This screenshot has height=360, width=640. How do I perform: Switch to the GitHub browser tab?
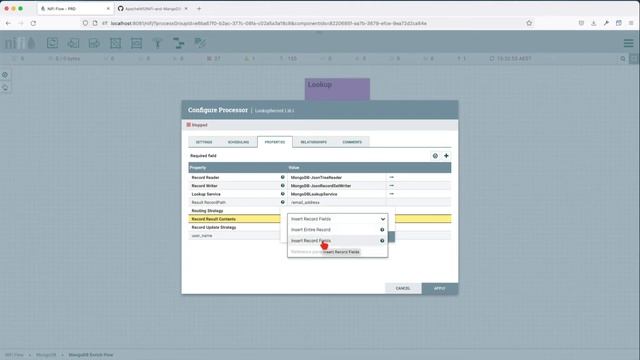coord(153,9)
